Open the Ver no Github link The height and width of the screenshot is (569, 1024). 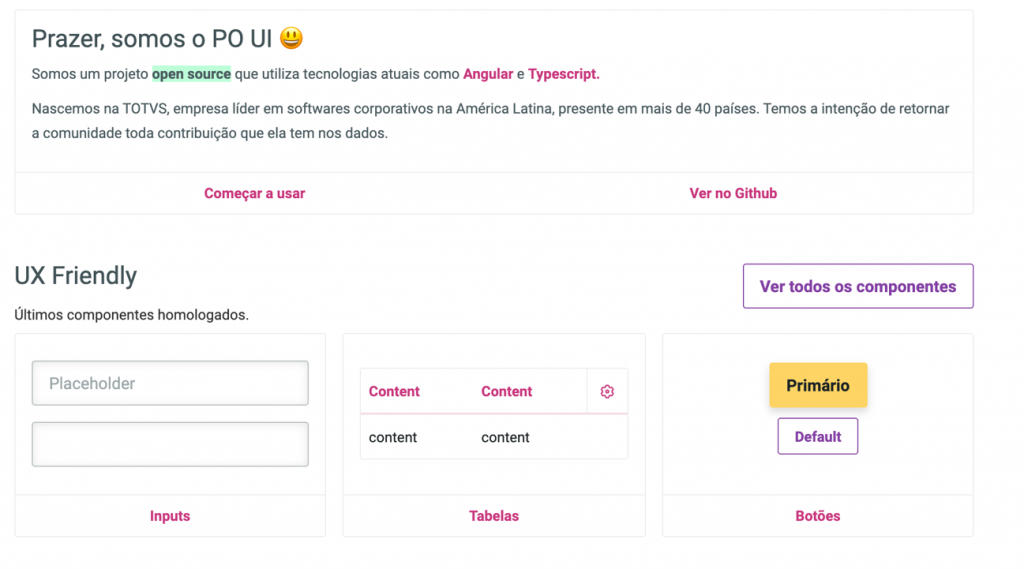point(733,193)
